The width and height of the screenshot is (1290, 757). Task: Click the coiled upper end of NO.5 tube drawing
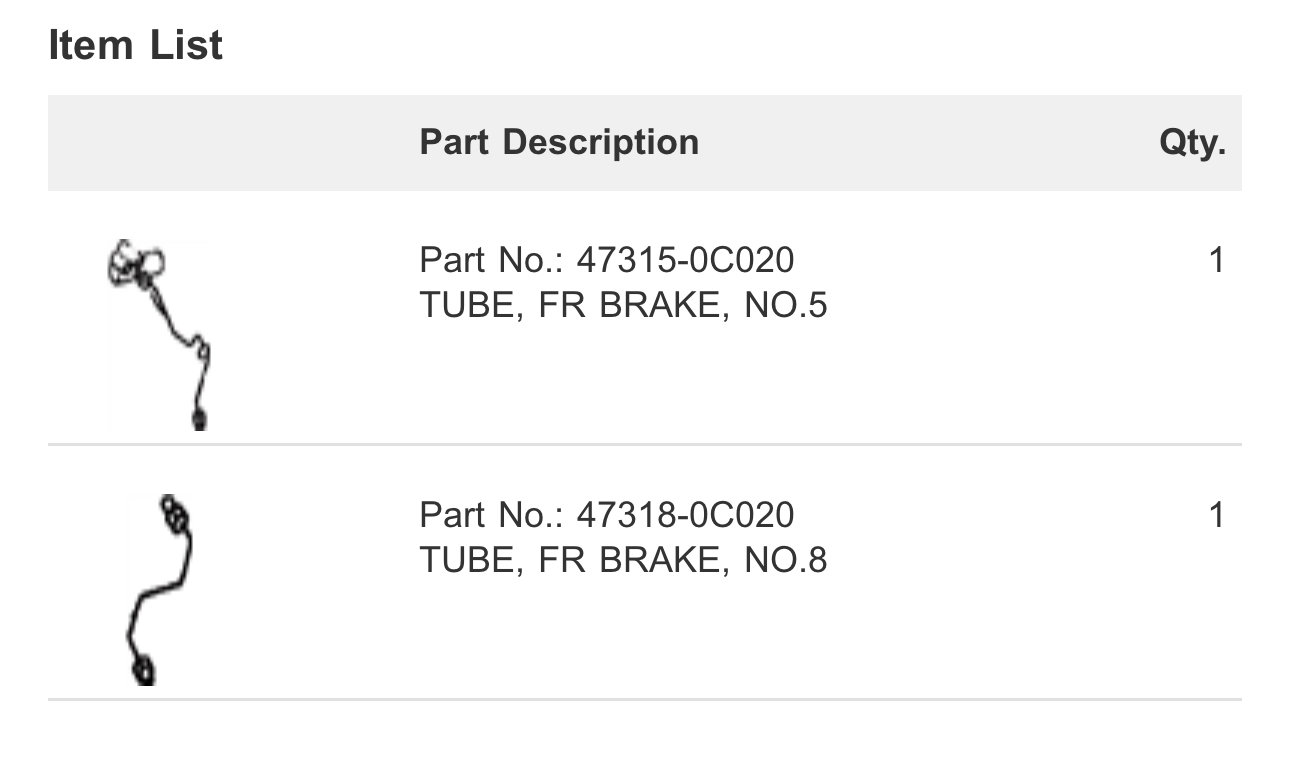pos(137,264)
